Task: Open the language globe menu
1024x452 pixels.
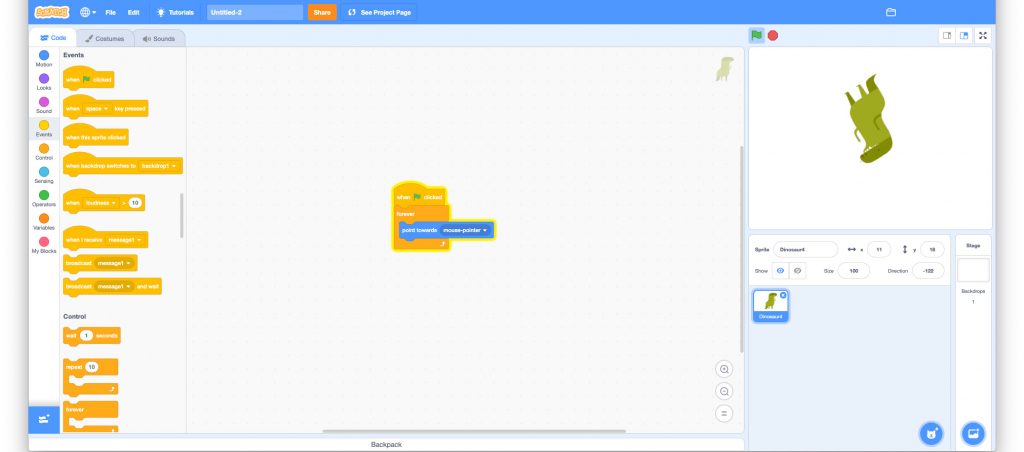Action: [x=88, y=12]
